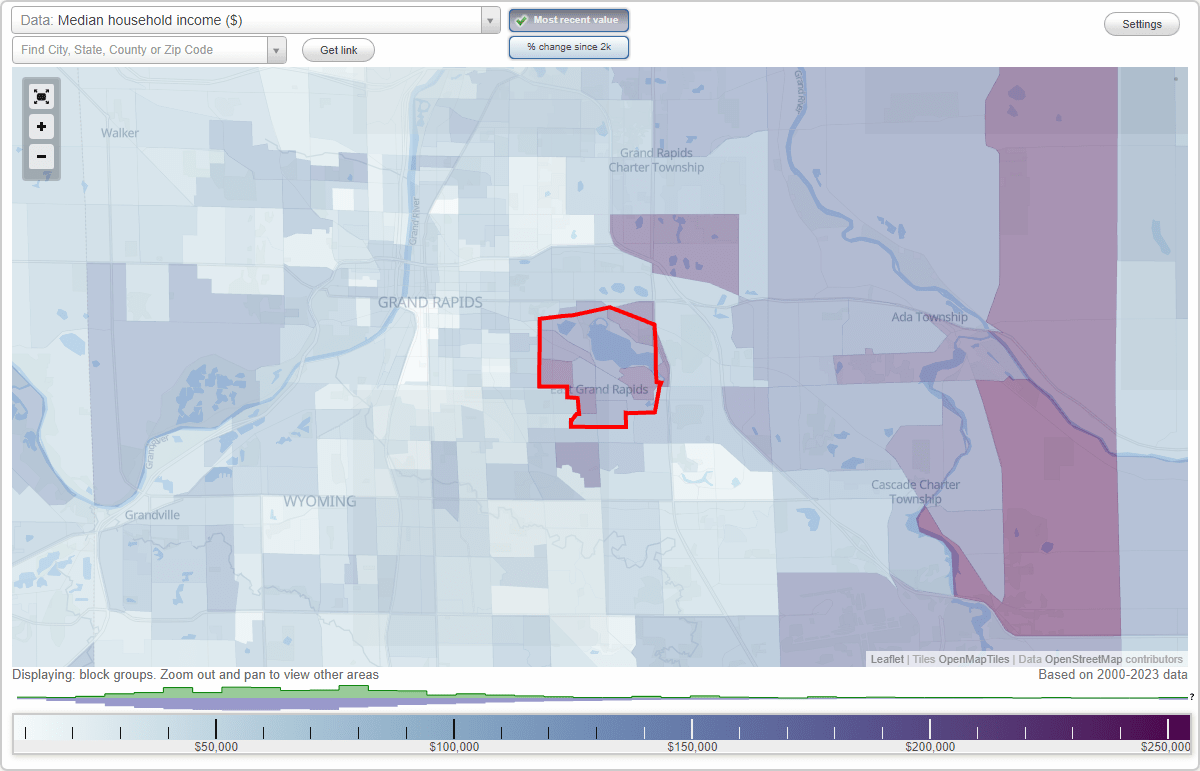Screen dimensions: 1200x771
Task: Click the Get link button
Action: 337,49
